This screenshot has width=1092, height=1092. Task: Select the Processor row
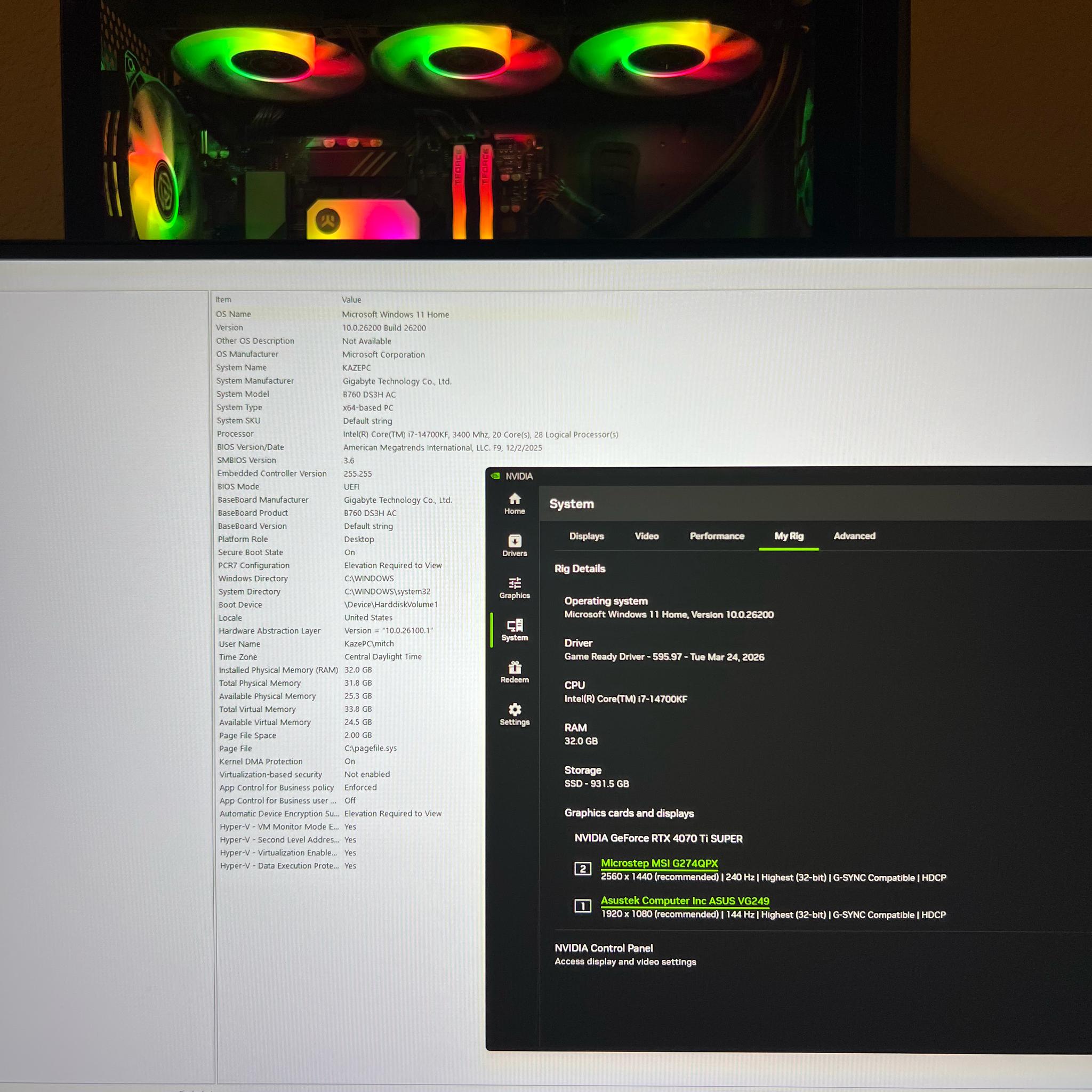tap(417, 434)
